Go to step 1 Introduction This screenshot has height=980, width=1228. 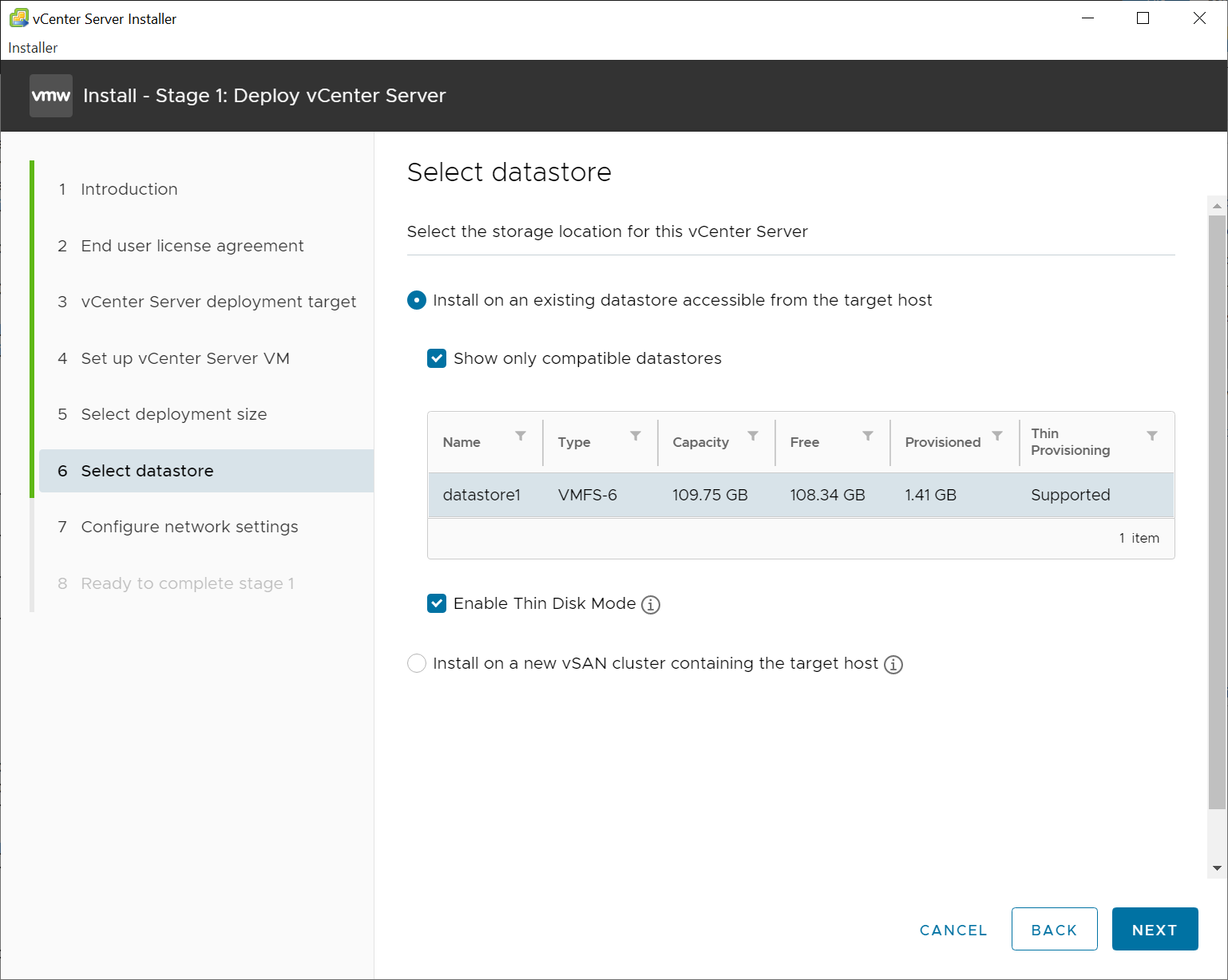pyautogui.click(x=129, y=189)
